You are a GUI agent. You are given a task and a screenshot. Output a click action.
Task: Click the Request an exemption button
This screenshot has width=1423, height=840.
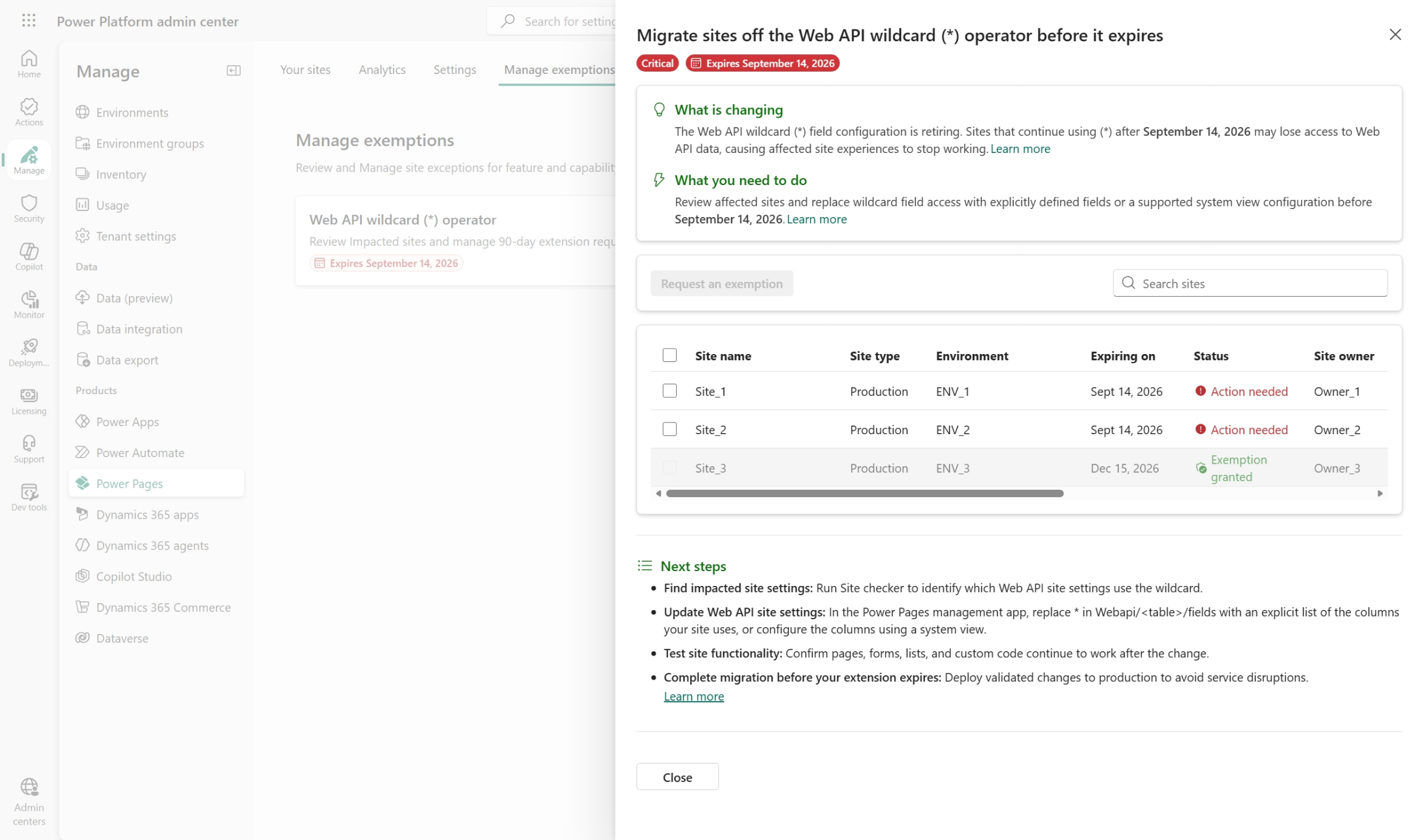tap(722, 284)
